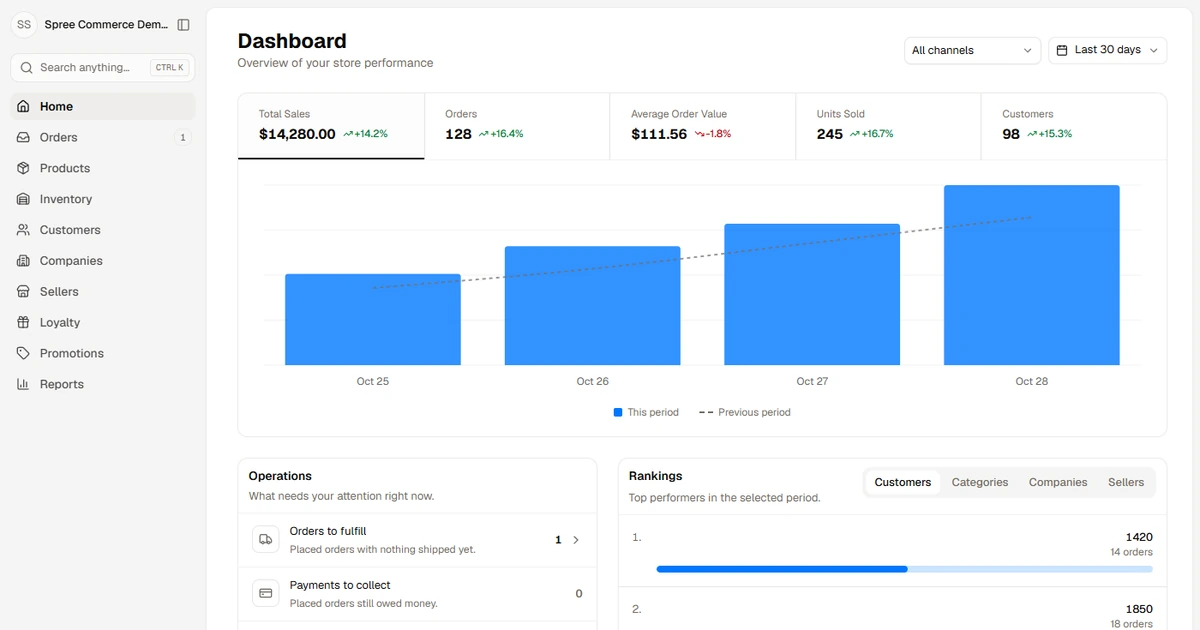Expand the Last 30 days chevron

tap(1154, 50)
